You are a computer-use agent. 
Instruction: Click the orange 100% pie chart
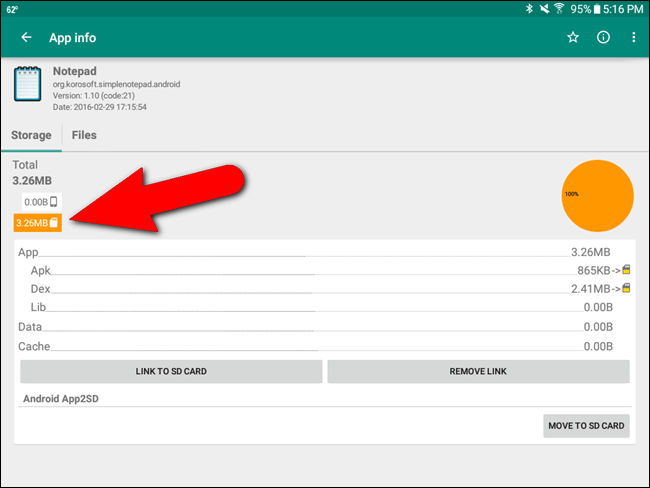pyautogui.click(x=597, y=196)
